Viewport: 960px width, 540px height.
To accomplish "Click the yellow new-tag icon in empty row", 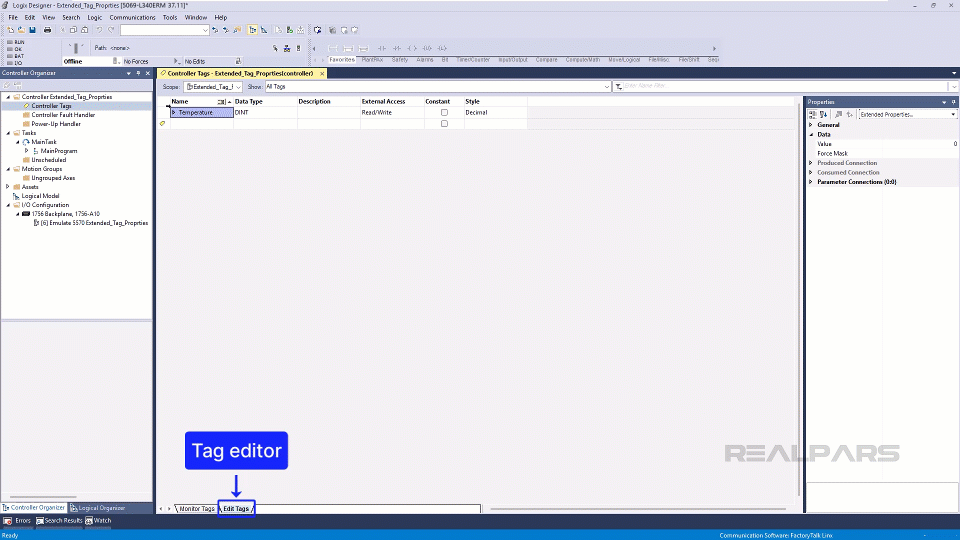I will pyautogui.click(x=162, y=124).
